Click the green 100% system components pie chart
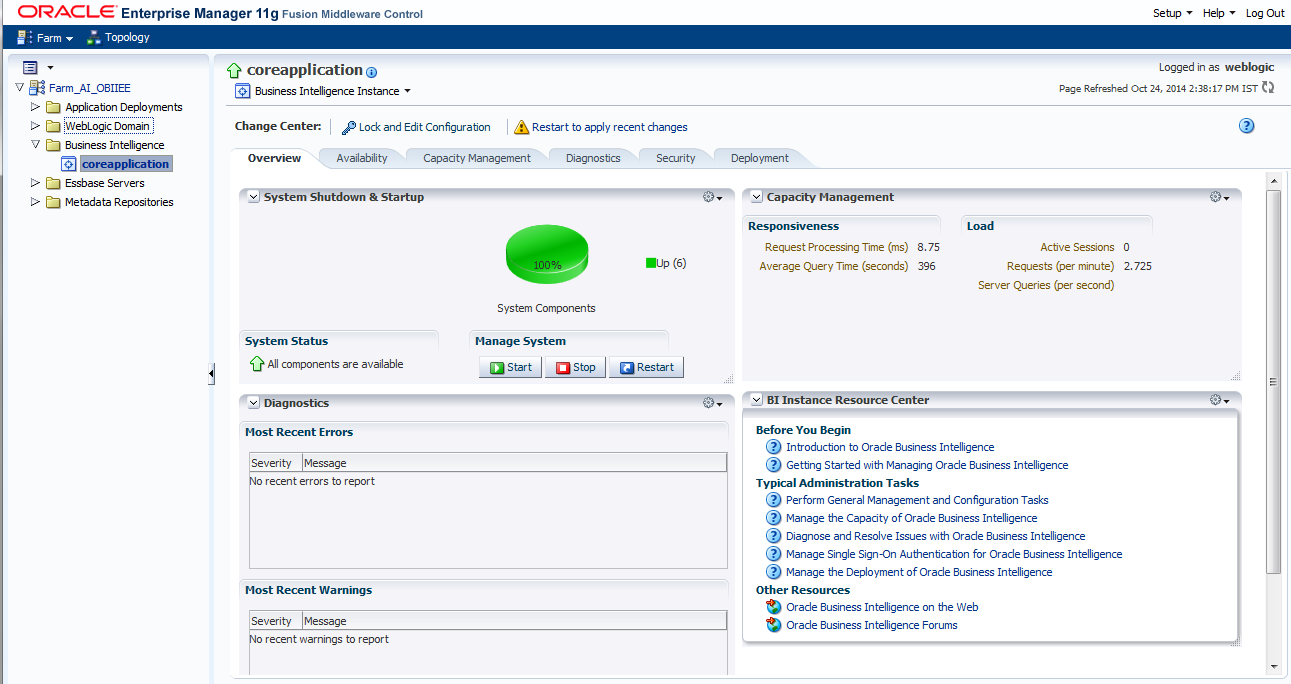Viewport: 1291px width, 684px height. (x=547, y=253)
